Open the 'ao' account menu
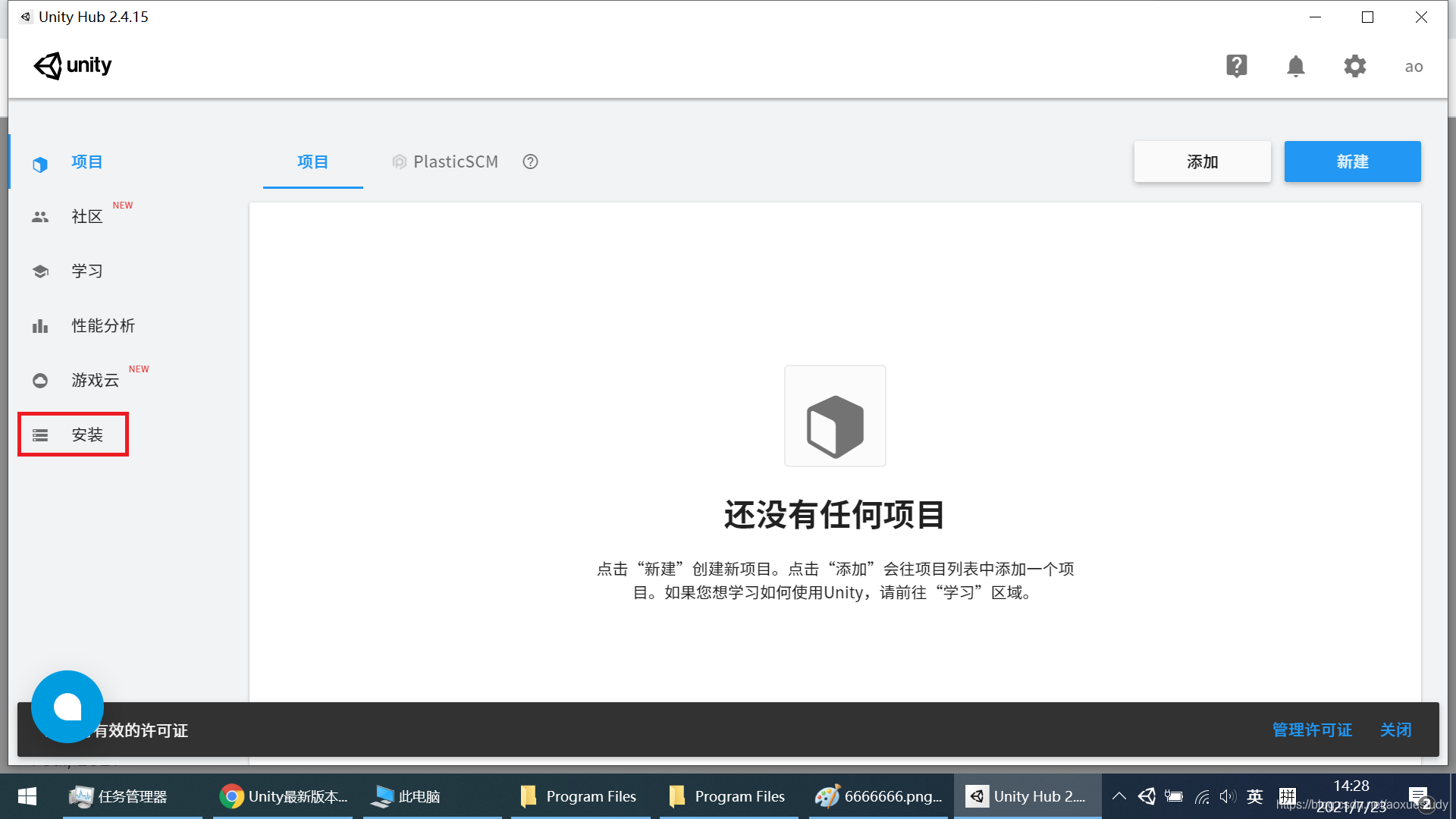1456x819 pixels. (x=1414, y=67)
